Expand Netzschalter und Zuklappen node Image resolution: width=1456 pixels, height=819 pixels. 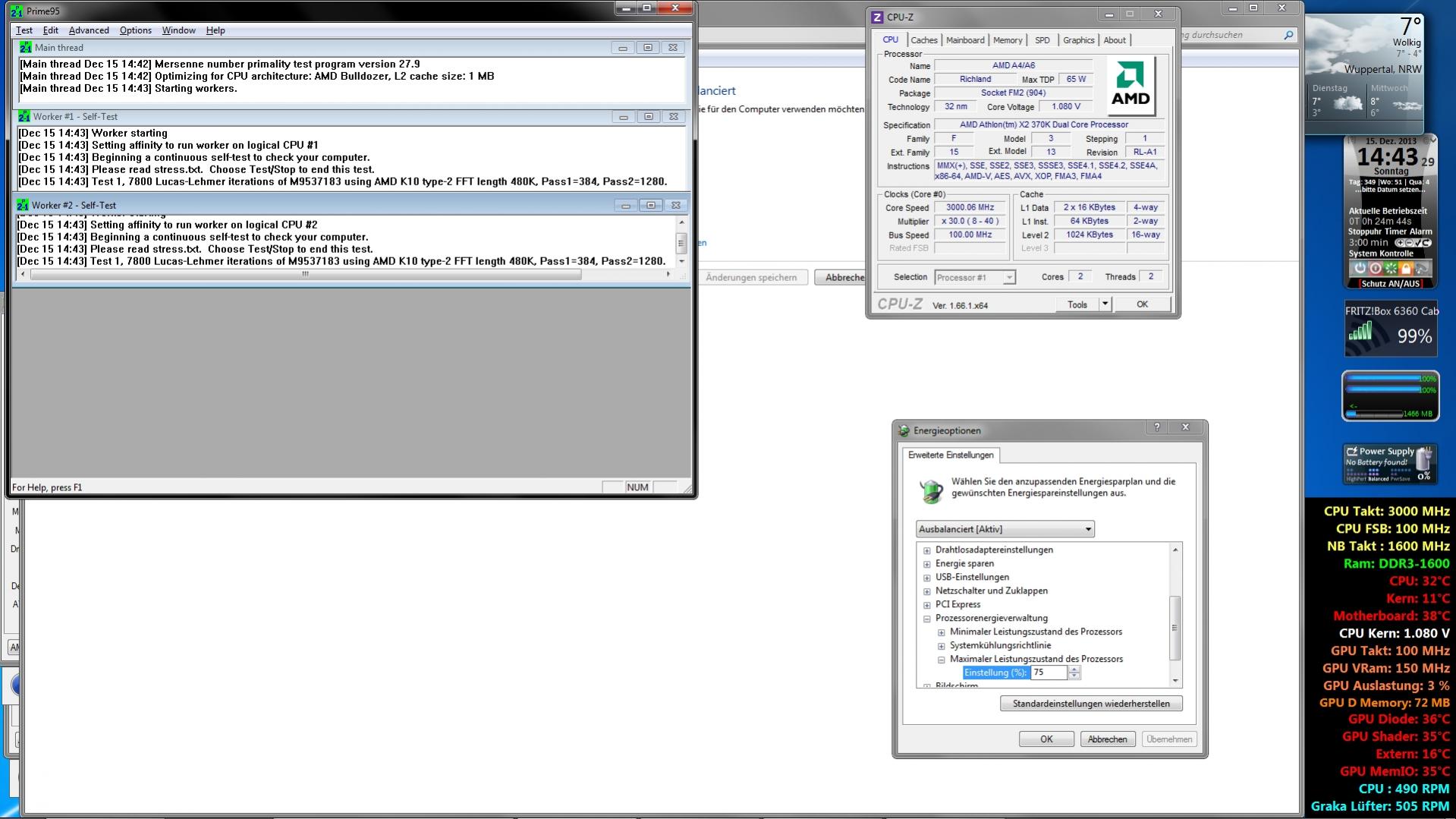click(926, 591)
